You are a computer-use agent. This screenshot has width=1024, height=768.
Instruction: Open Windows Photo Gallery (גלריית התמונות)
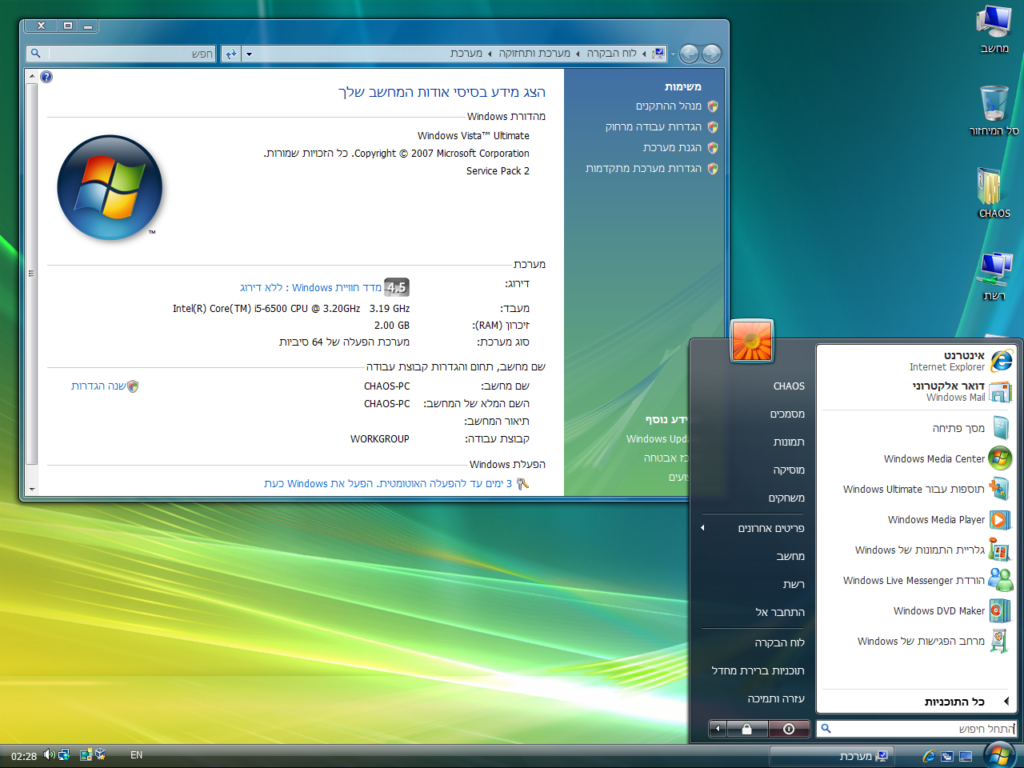916,550
